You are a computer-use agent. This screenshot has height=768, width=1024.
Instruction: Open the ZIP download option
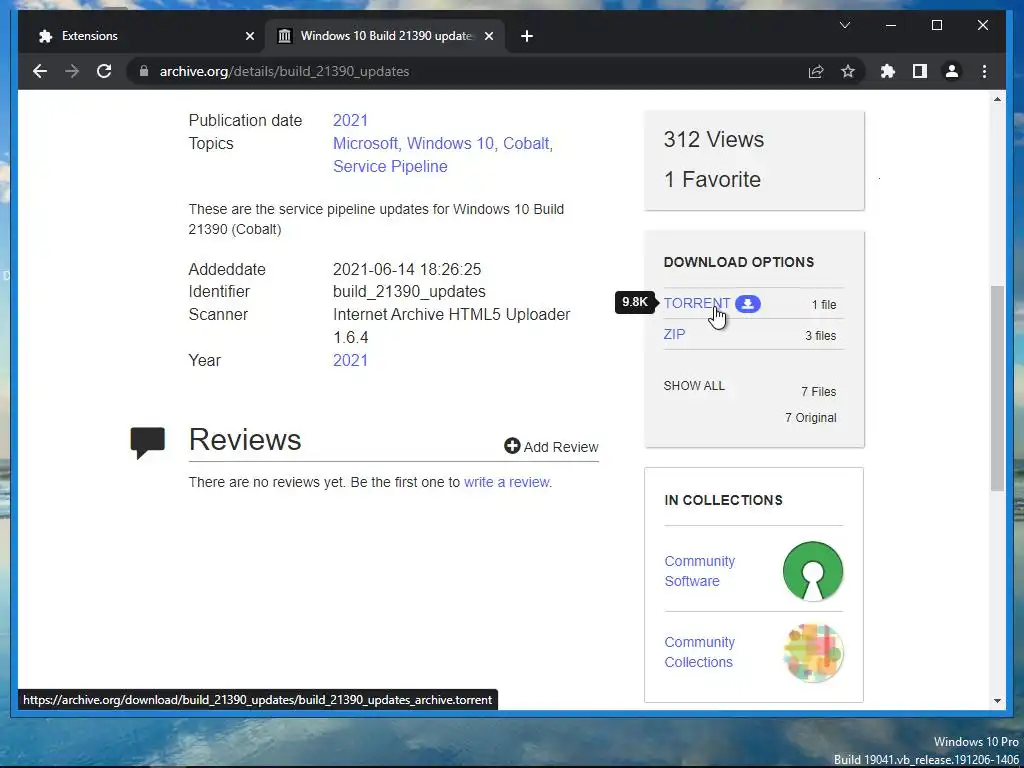pos(675,334)
